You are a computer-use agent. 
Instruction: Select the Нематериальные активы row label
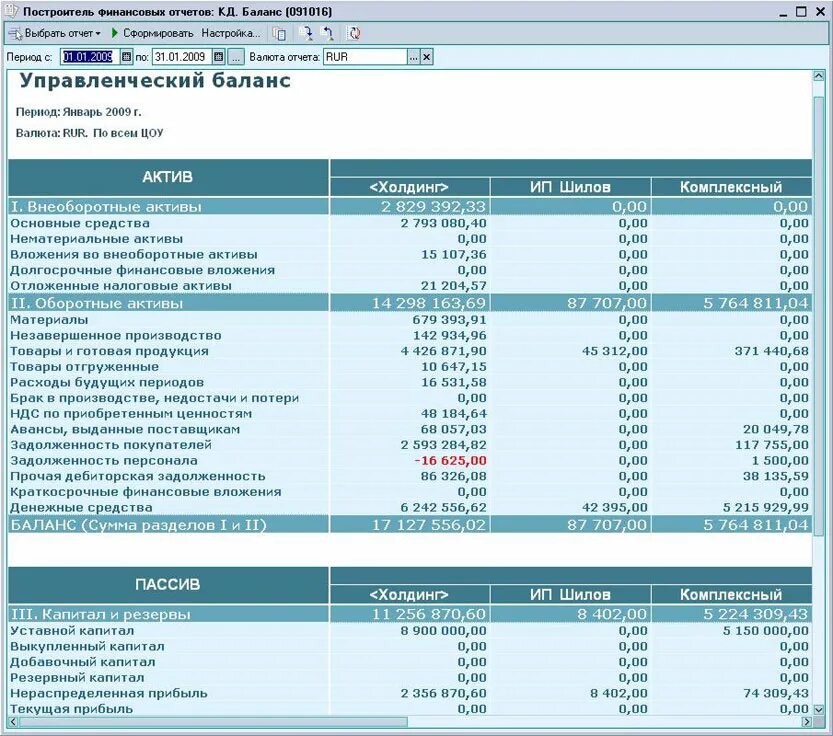tap(96, 239)
